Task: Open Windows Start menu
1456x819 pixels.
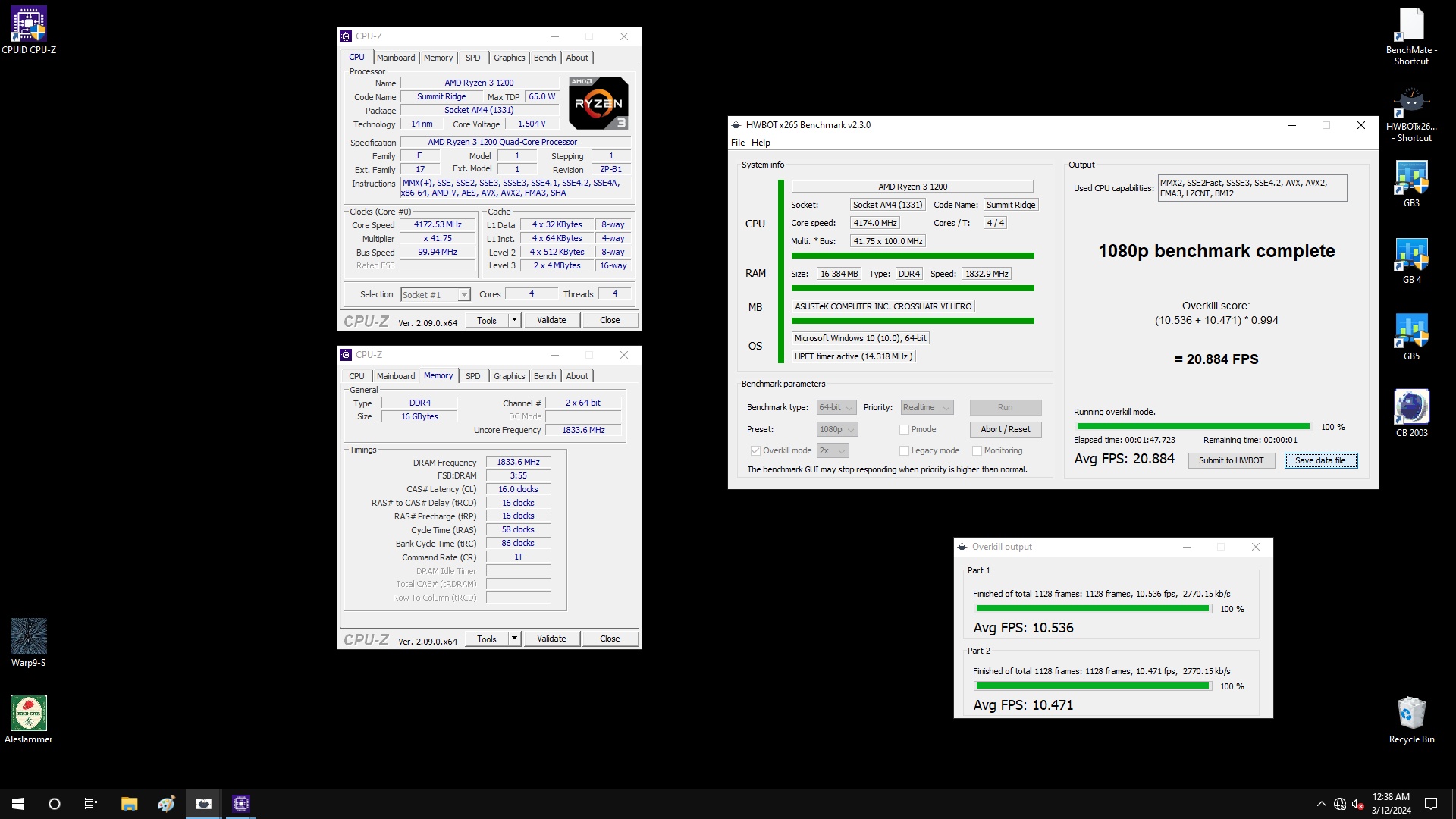Action: pos(18,804)
